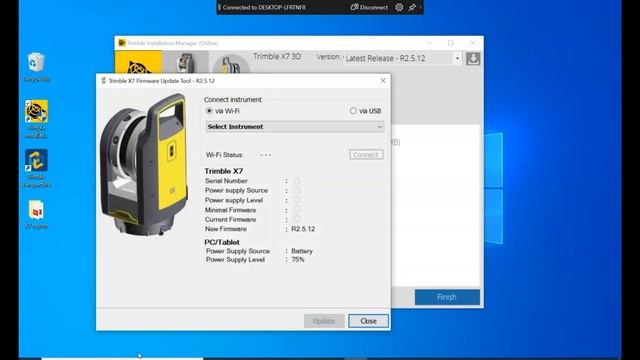The height and width of the screenshot is (360, 640).
Task: Click the Connect button
Action: point(366,155)
